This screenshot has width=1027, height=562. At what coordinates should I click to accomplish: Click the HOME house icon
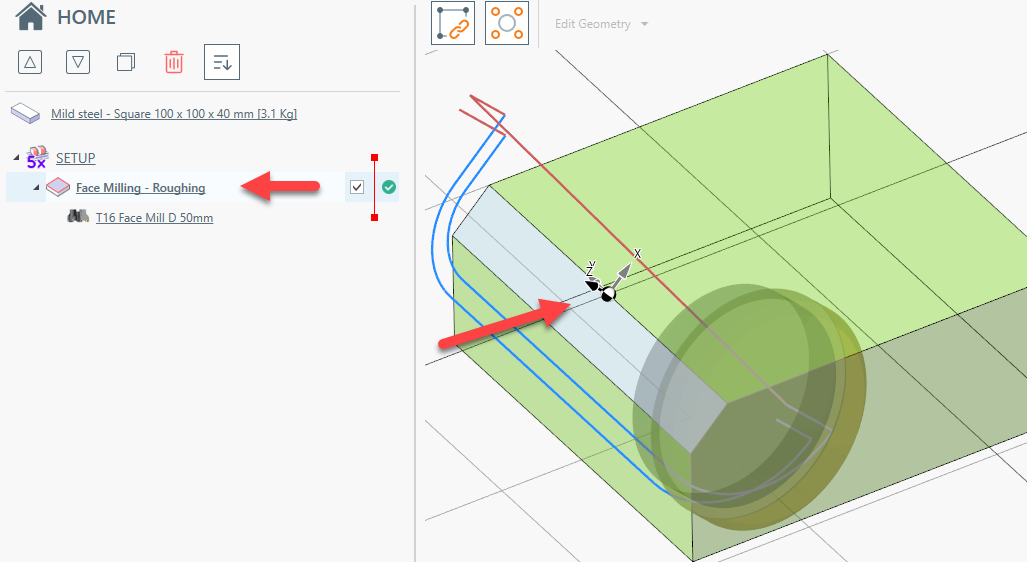click(31, 17)
